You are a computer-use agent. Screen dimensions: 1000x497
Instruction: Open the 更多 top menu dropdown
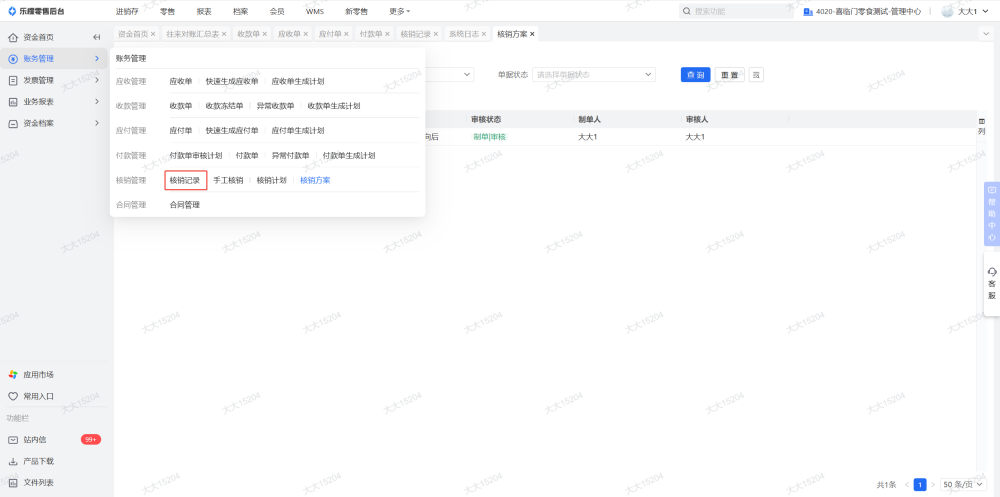tap(400, 11)
